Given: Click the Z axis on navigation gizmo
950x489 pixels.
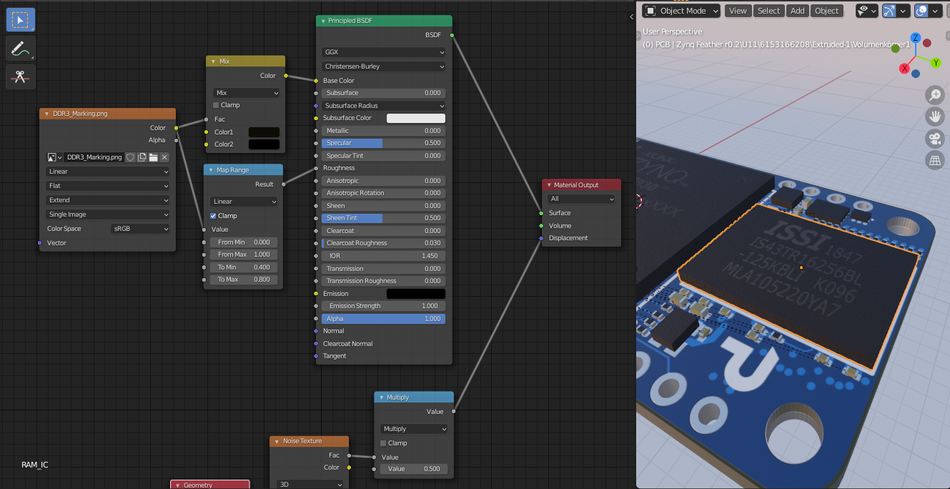Looking at the screenshot, I should point(915,38).
